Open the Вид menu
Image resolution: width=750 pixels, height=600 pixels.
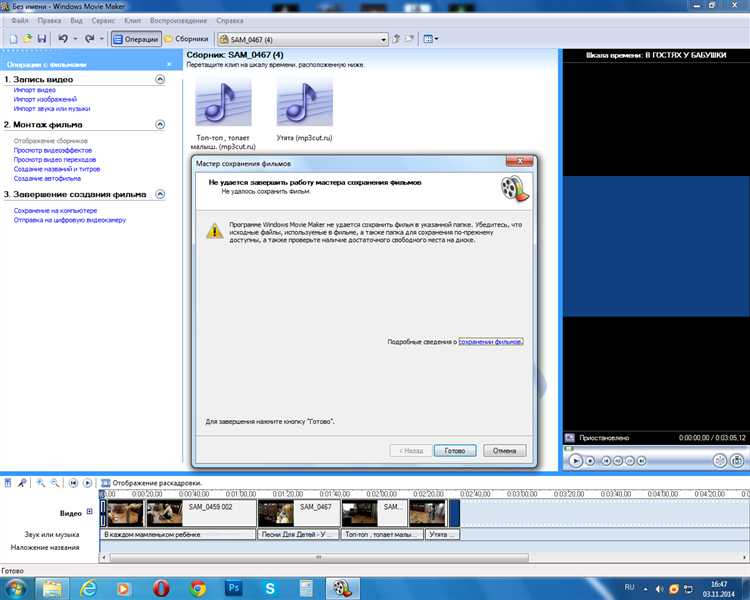[x=77, y=21]
